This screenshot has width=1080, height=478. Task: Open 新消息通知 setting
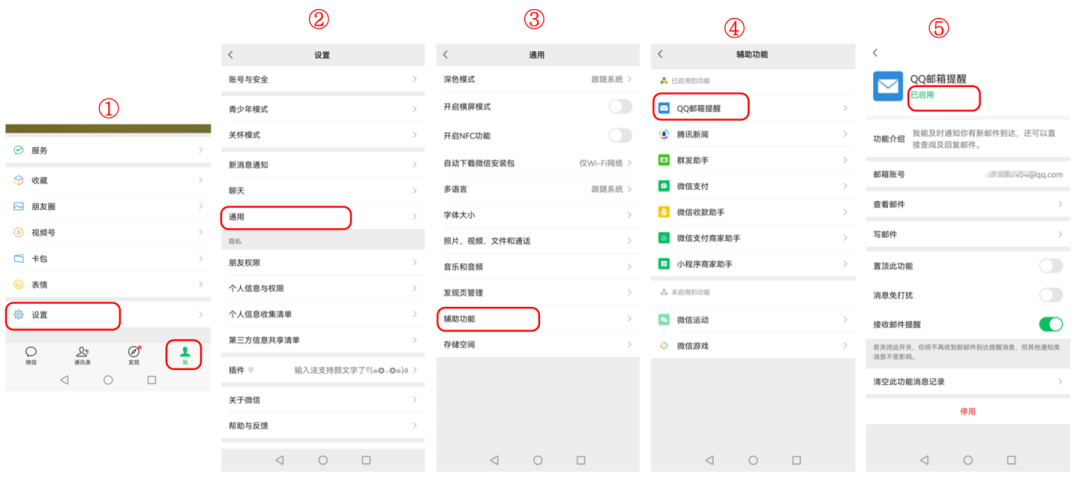[323, 165]
